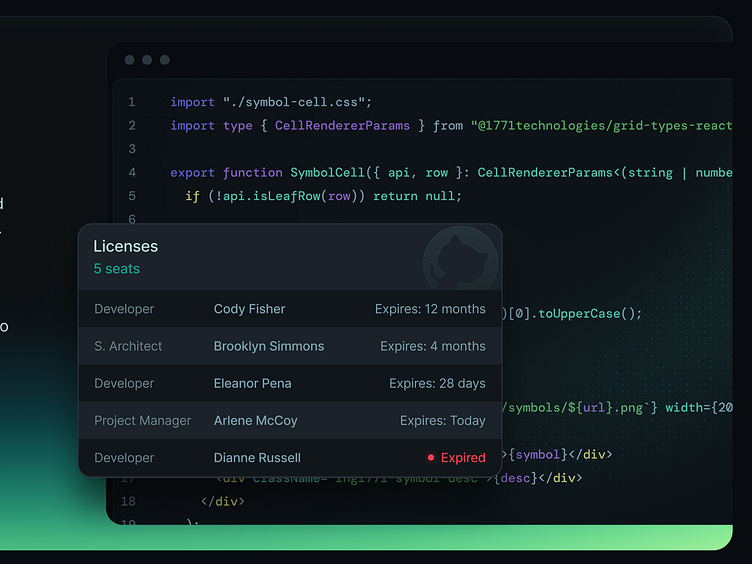Select the Project Manager role label
The height and width of the screenshot is (564, 752).
(142, 421)
